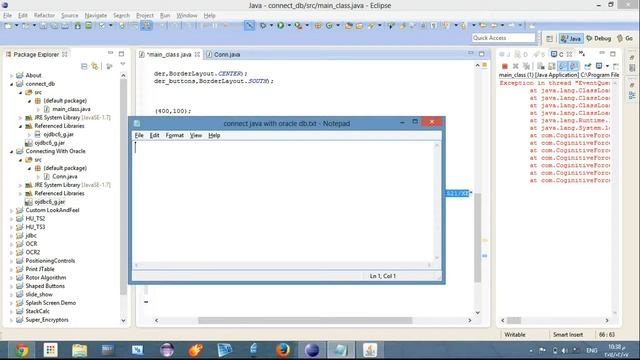Click the New Java Class icon

click(x=329, y=26)
